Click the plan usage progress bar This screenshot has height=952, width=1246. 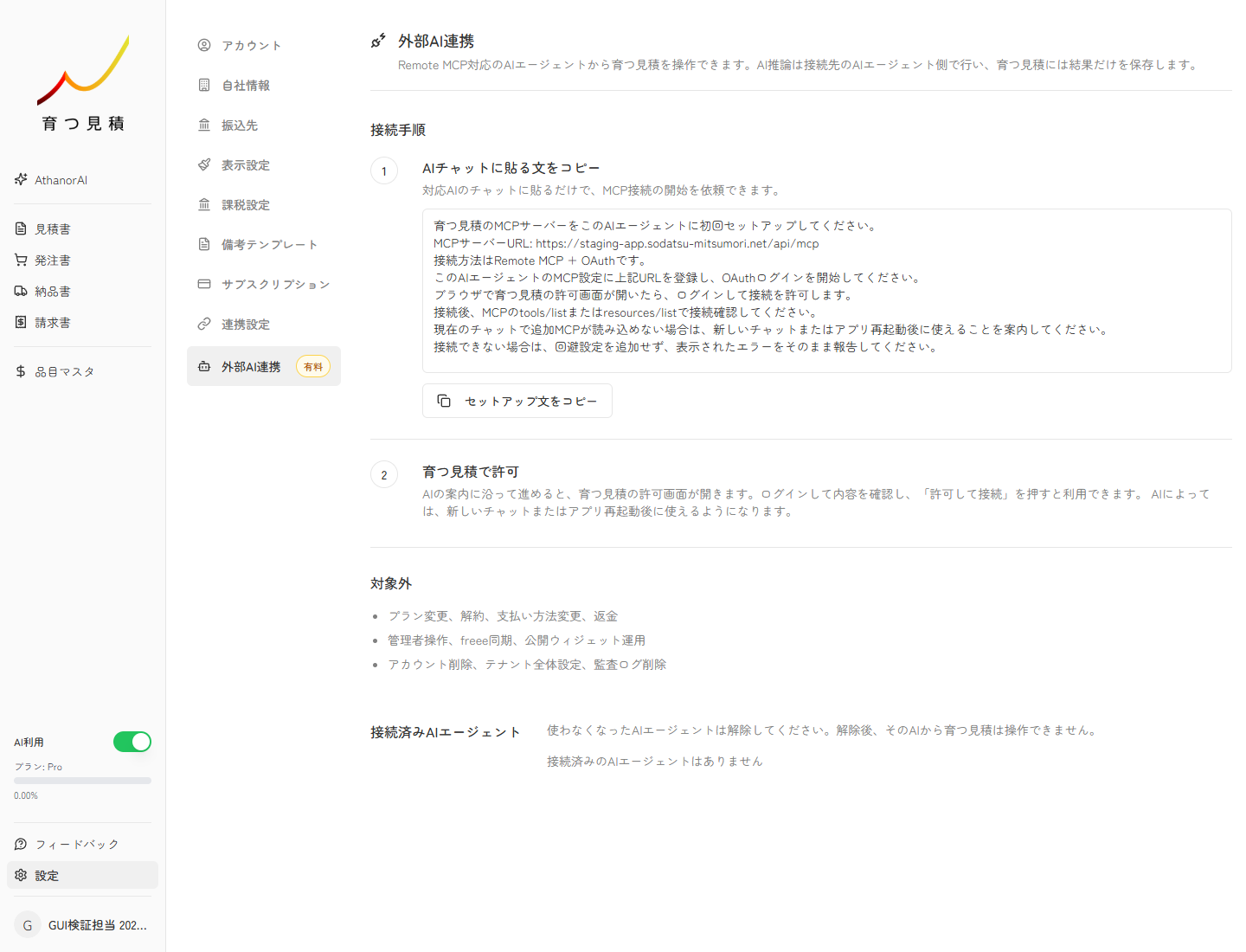[x=82, y=780]
